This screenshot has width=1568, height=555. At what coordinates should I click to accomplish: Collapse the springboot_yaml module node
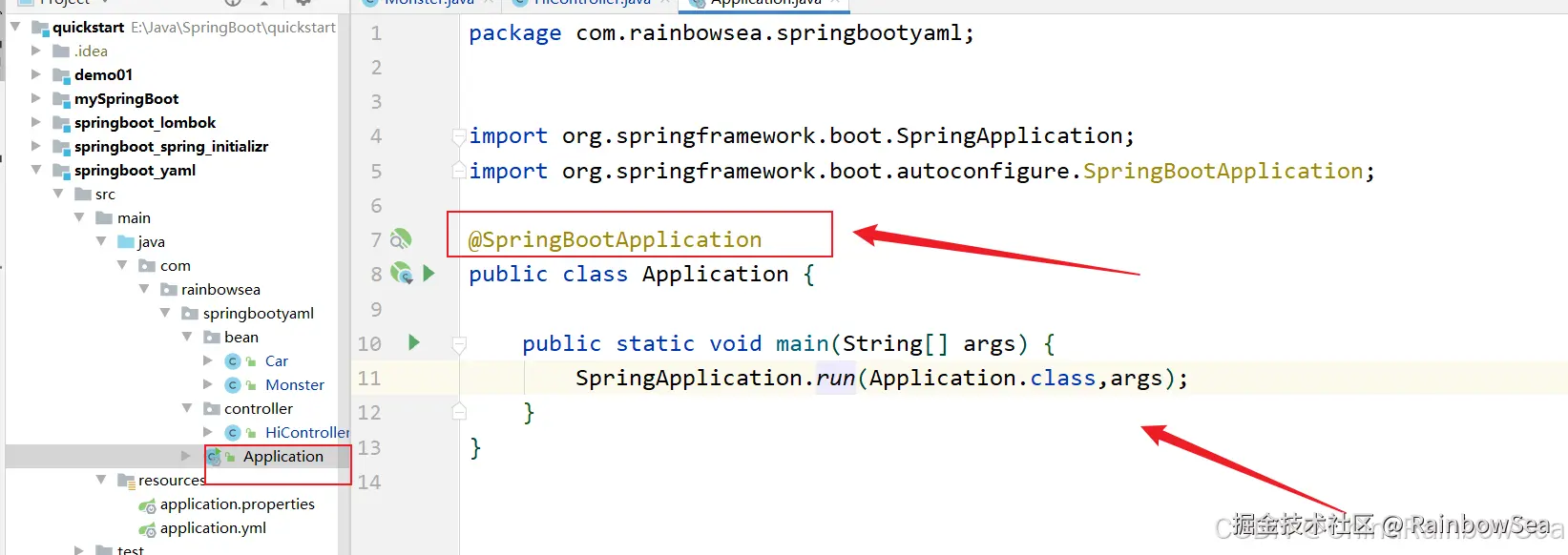click(x=36, y=170)
